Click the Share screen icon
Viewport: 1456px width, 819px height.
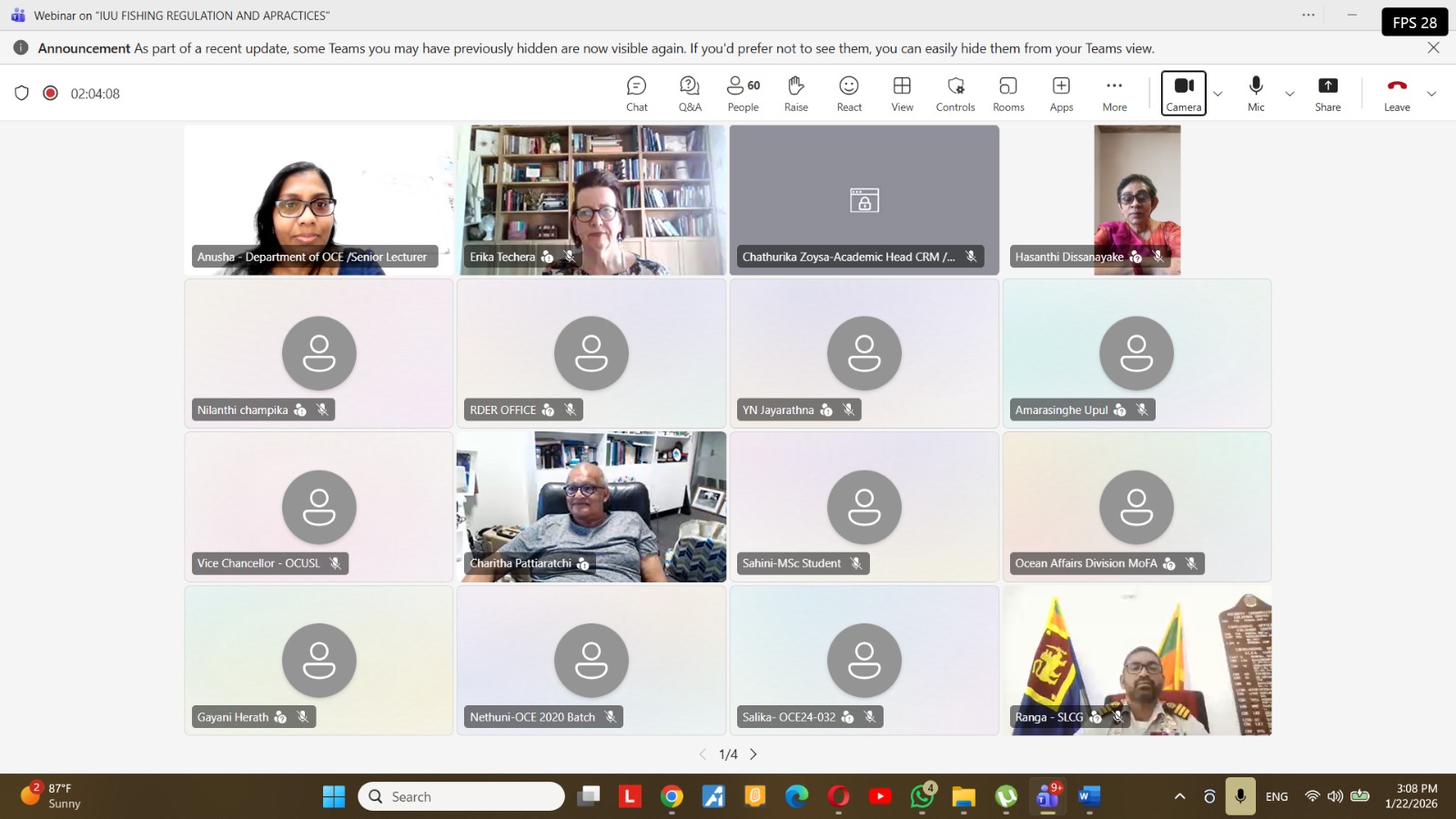tap(1328, 93)
